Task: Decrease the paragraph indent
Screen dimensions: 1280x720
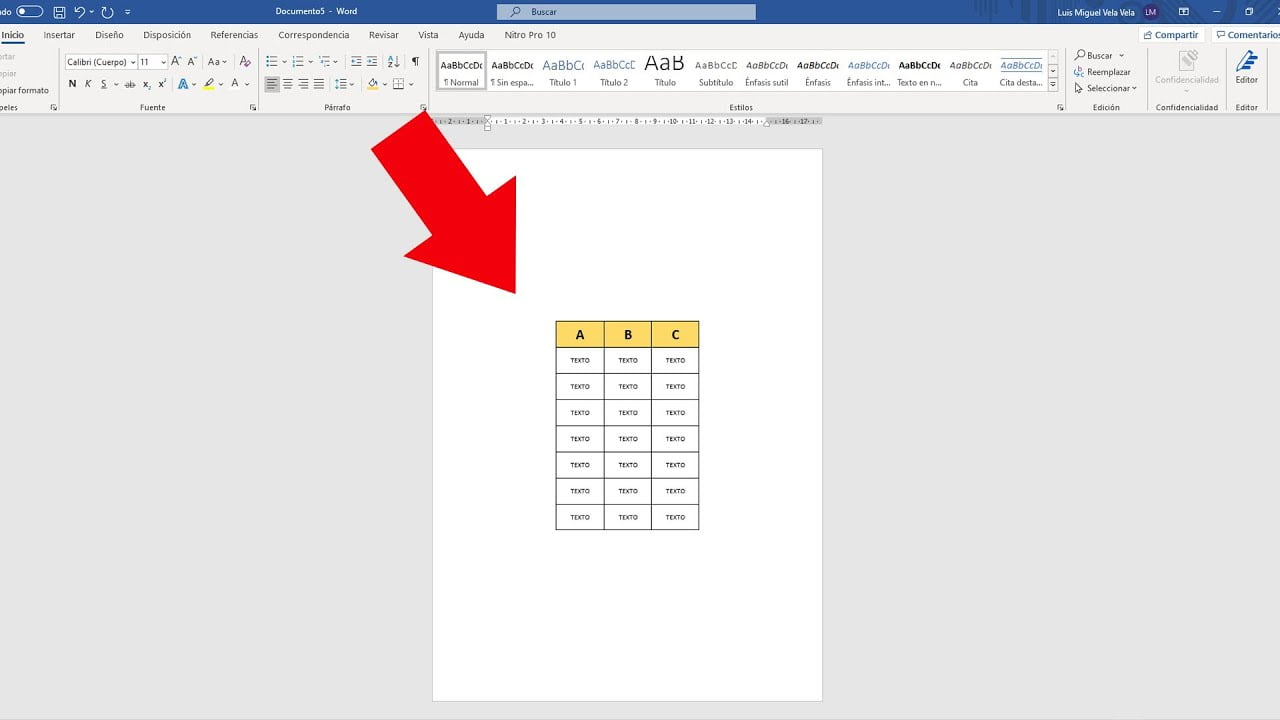Action: point(356,62)
